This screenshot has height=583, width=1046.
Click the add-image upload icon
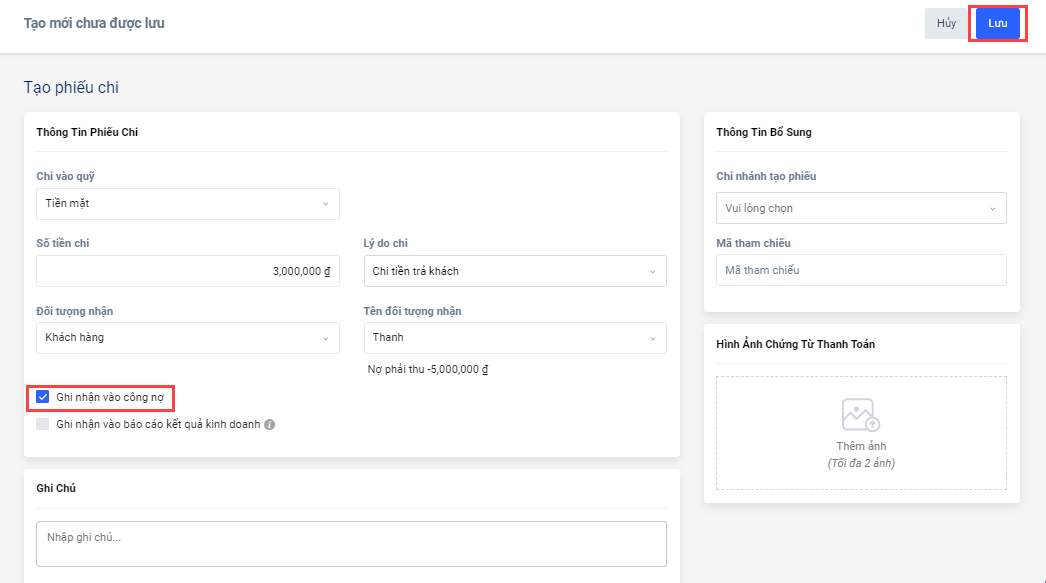point(860,415)
